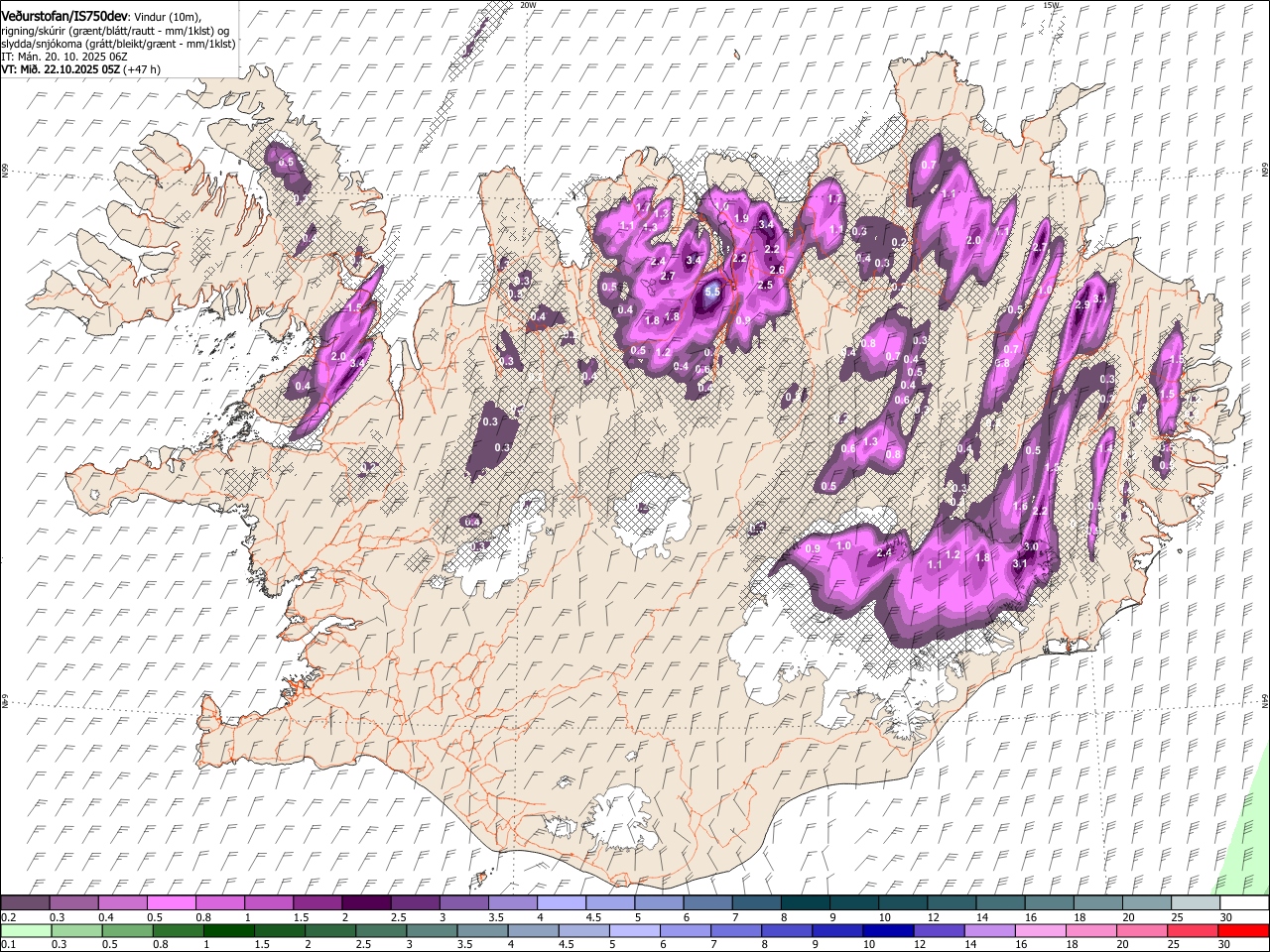Screen dimensions: 1270x952
Task: Pick the pale lavender 4 swatch, upper scale
Action: click(x=560, y=902)
